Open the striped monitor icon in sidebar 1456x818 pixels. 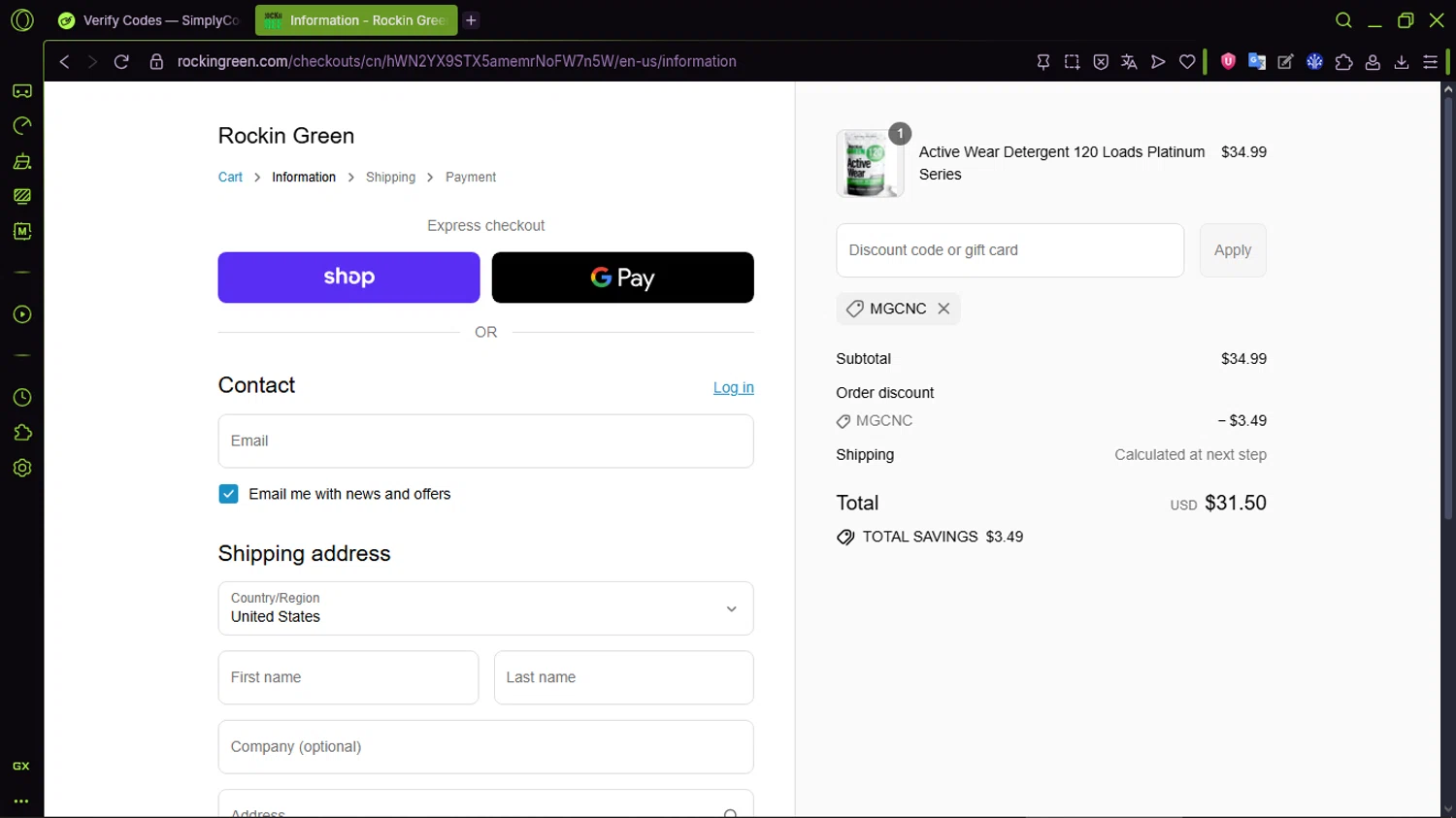[21, 196]
